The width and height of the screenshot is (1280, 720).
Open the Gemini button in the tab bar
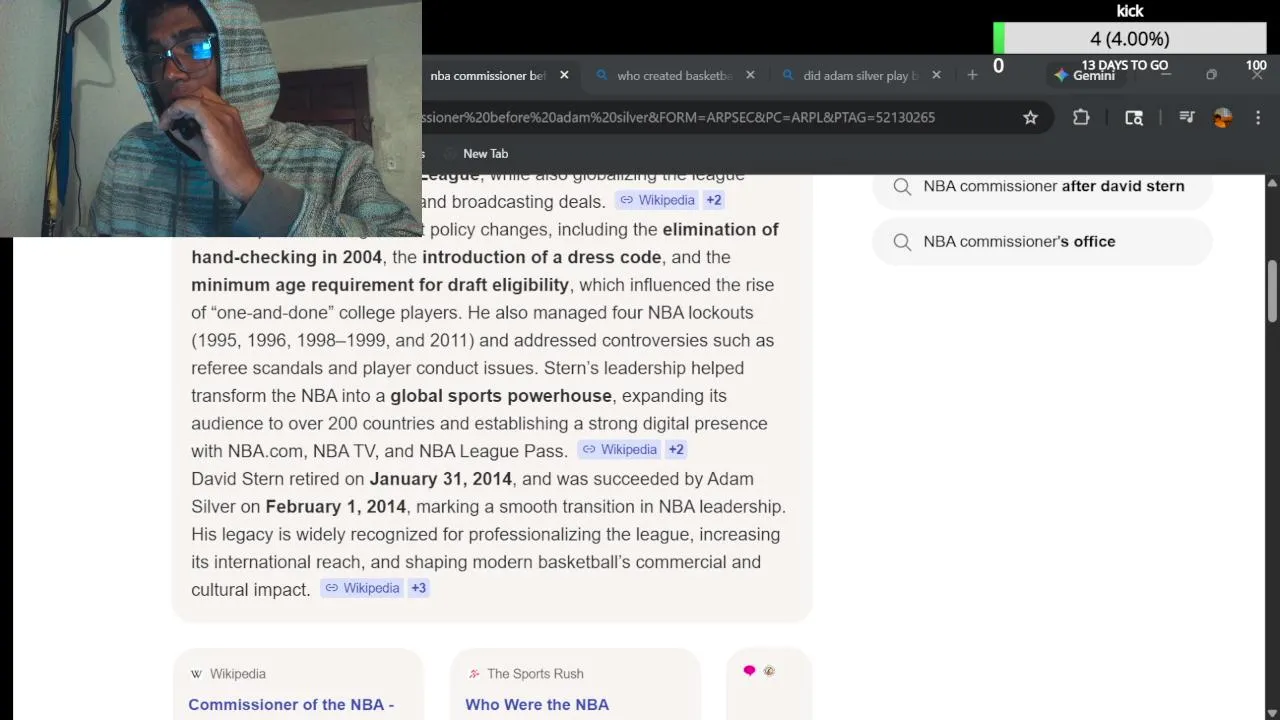1084,75
